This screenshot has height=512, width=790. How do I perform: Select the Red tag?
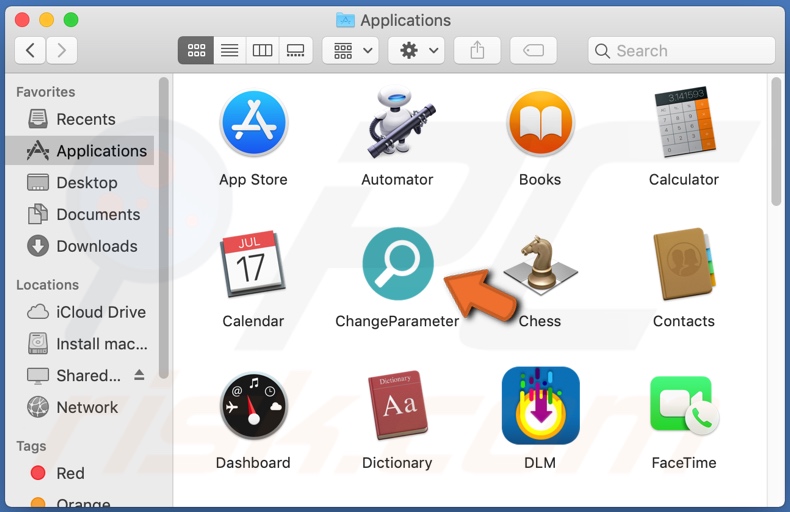[x=81, y=473]
